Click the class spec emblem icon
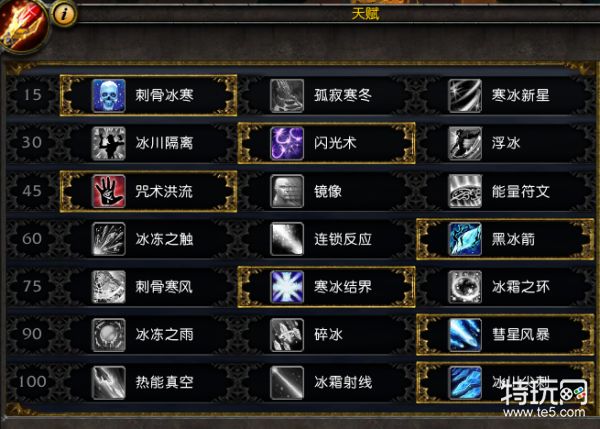This screenshot has width=600, height=429. [x=23, y=25]
